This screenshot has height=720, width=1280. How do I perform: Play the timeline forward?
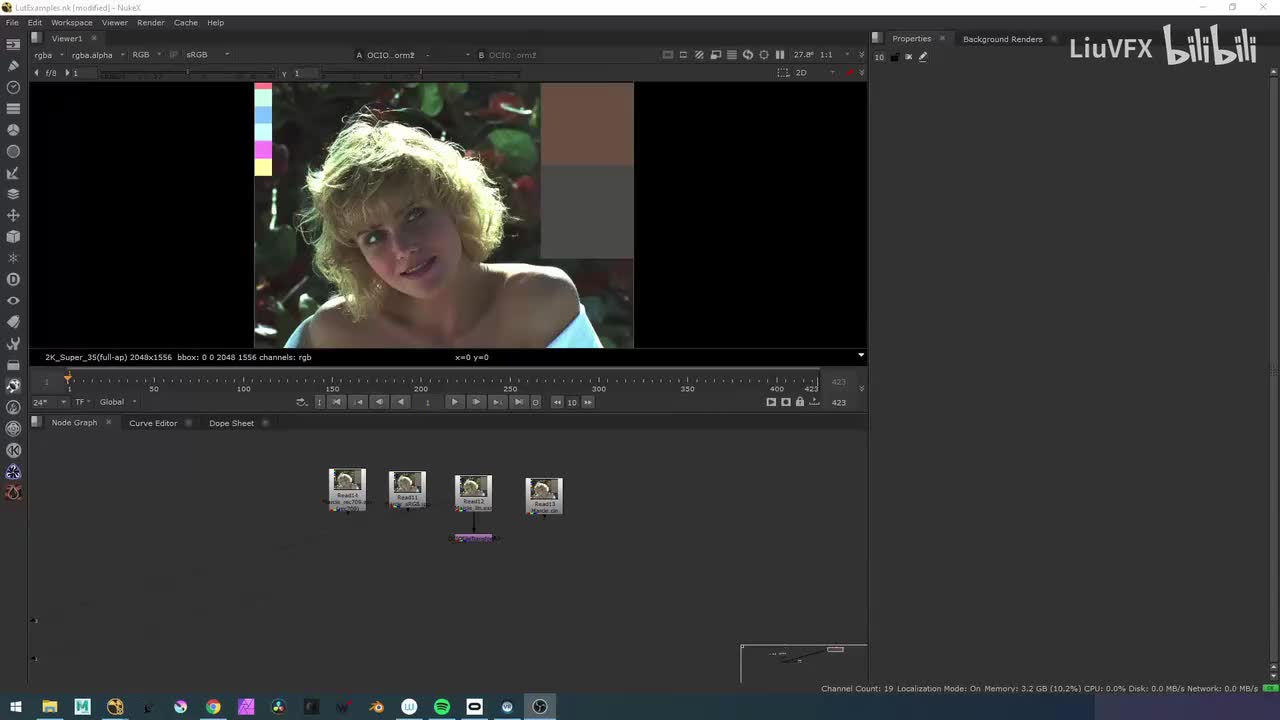[x=454, y=402]
